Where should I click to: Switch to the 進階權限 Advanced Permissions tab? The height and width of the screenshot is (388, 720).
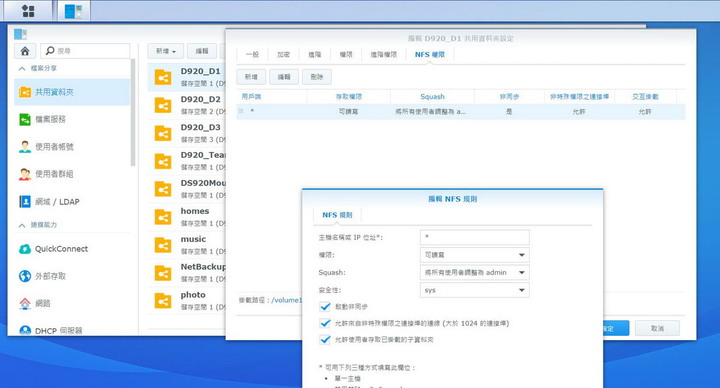click(383, 54)
